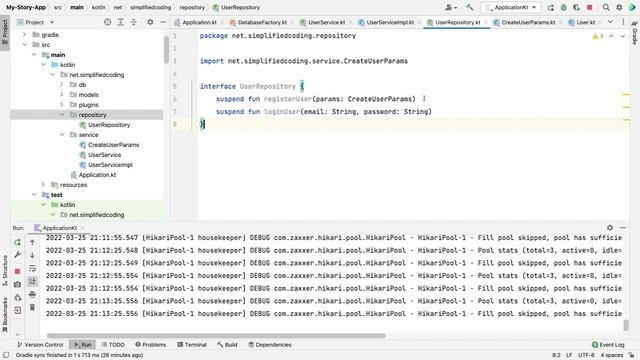
Task: Click the exit icon in Run panel
Action: [x=17, y=310]
